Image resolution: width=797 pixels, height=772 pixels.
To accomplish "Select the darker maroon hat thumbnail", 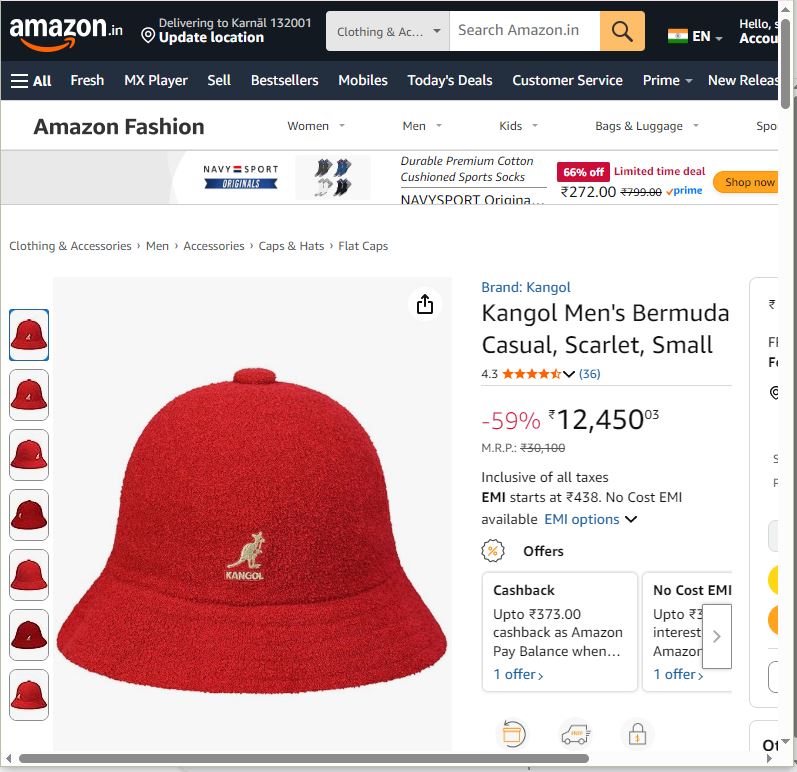I will pyautogui.click(x=29, y=635).
